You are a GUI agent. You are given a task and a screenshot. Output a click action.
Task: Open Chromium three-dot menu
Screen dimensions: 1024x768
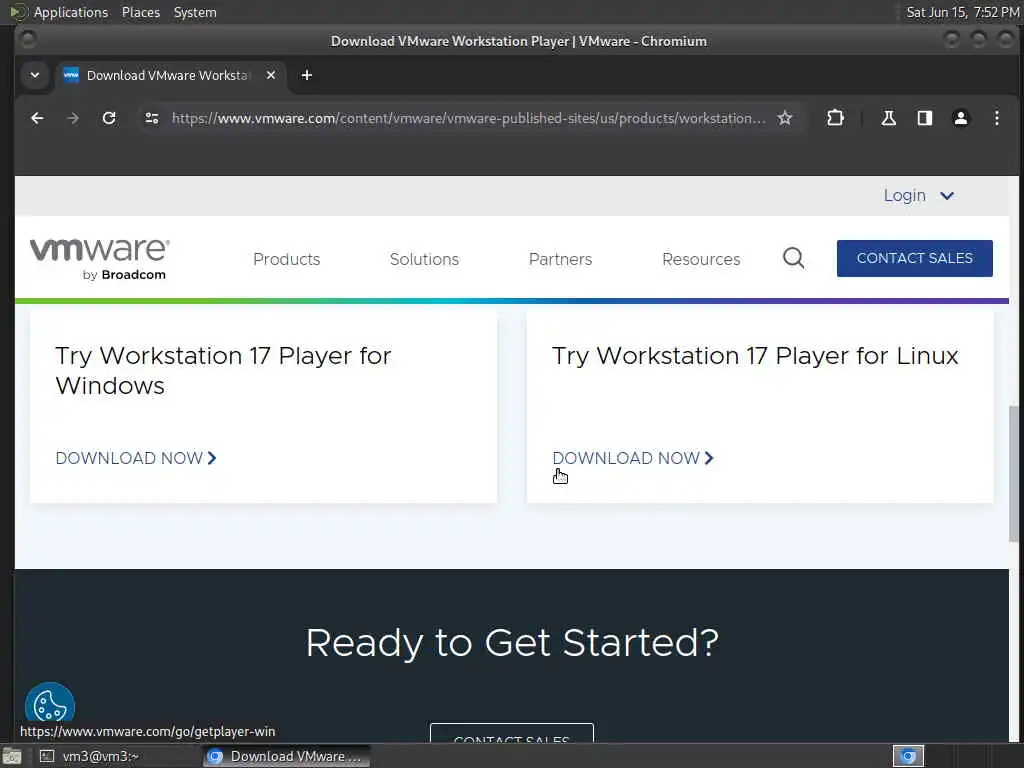pos(997,118)
